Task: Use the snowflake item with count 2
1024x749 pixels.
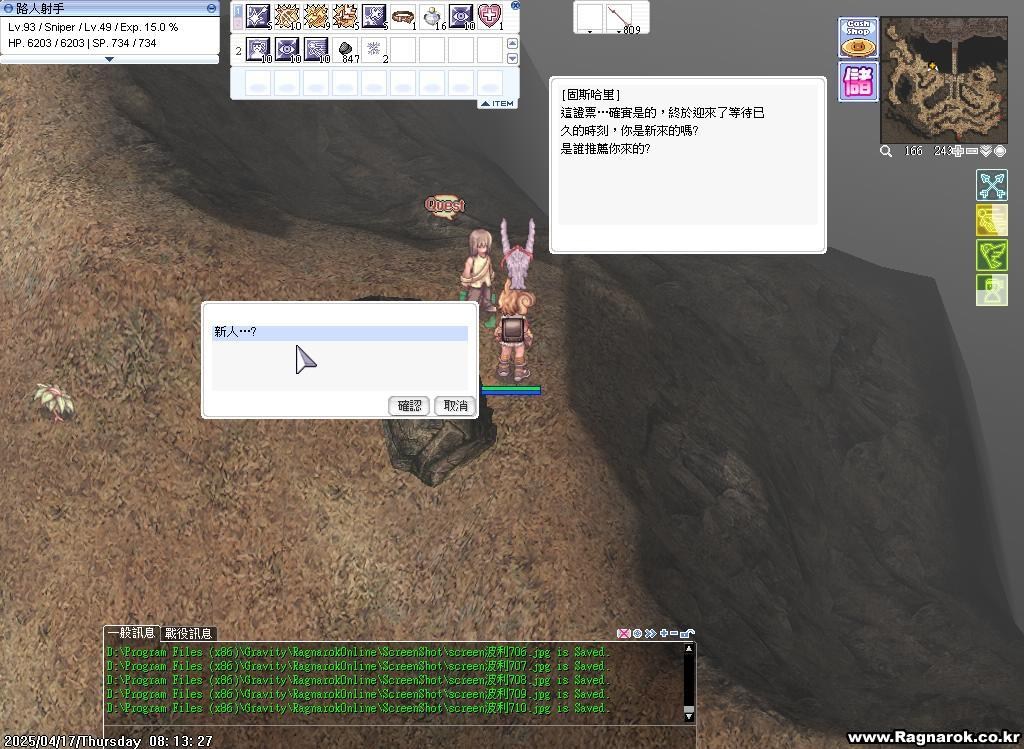Action: [x=374, y=50]
